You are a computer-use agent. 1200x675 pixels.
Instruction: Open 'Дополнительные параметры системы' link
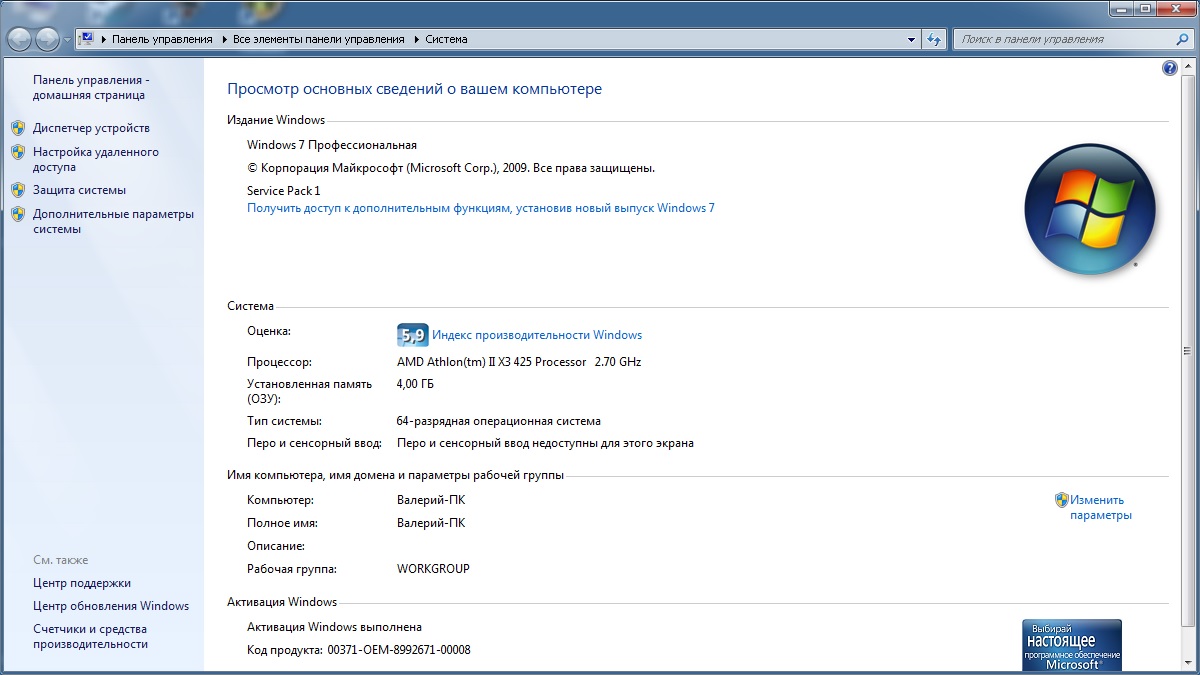click(x=113, y=221)
